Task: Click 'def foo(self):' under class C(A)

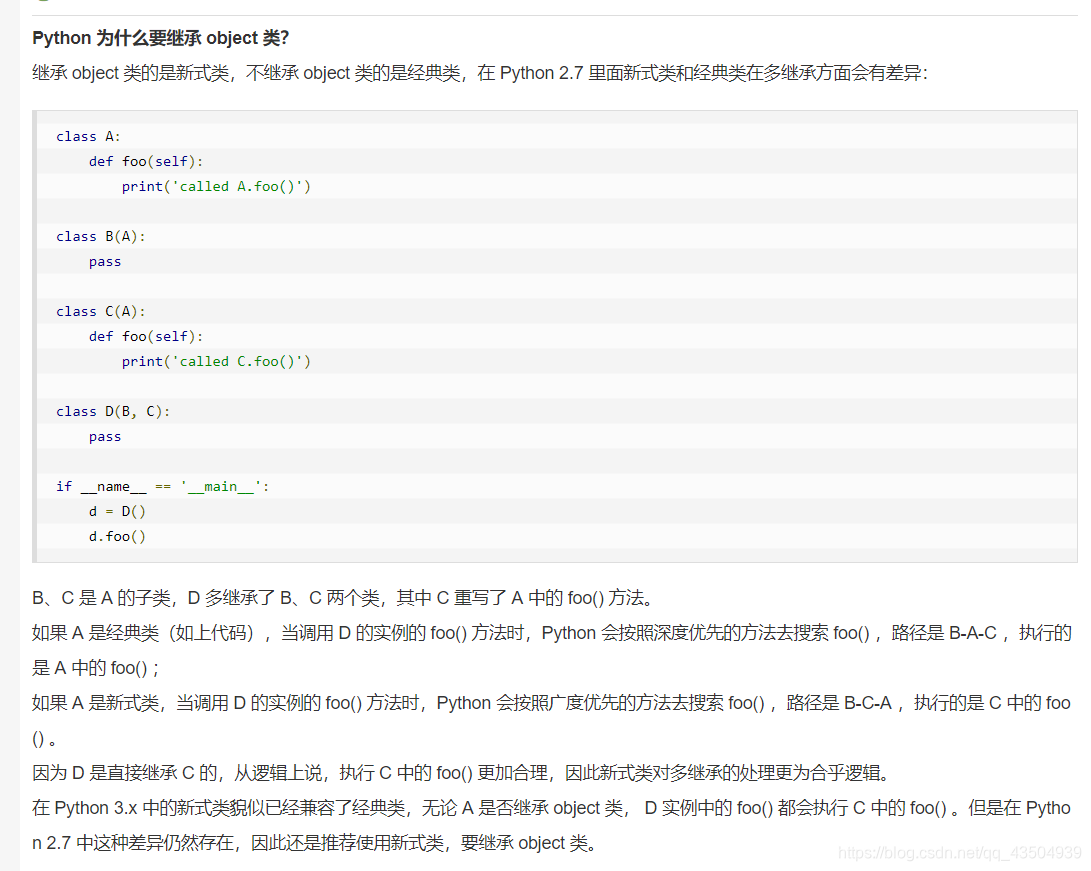Action: [x=146, y=337]
